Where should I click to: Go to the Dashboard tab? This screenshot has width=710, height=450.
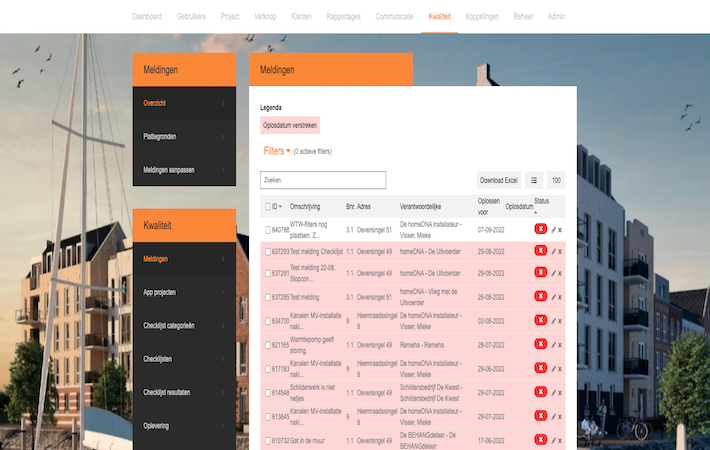tap(147, 17)
